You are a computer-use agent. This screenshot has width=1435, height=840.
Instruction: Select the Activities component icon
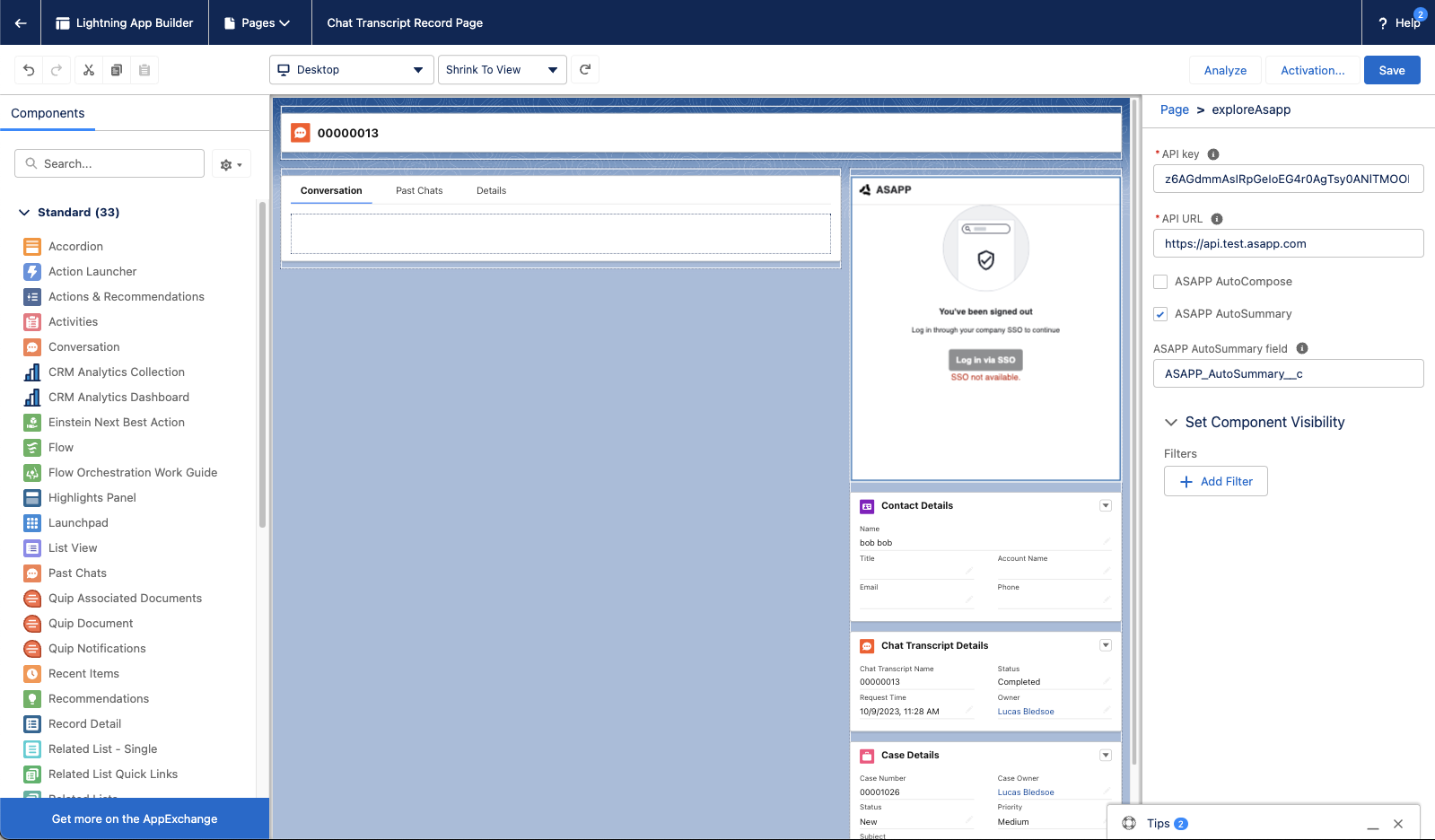coord(32,322)
